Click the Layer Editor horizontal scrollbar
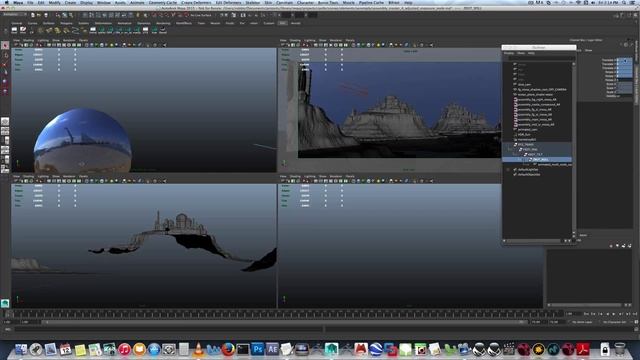Image resolution: width=640 pixels, height=360 pixels. [x=587, y=304]
